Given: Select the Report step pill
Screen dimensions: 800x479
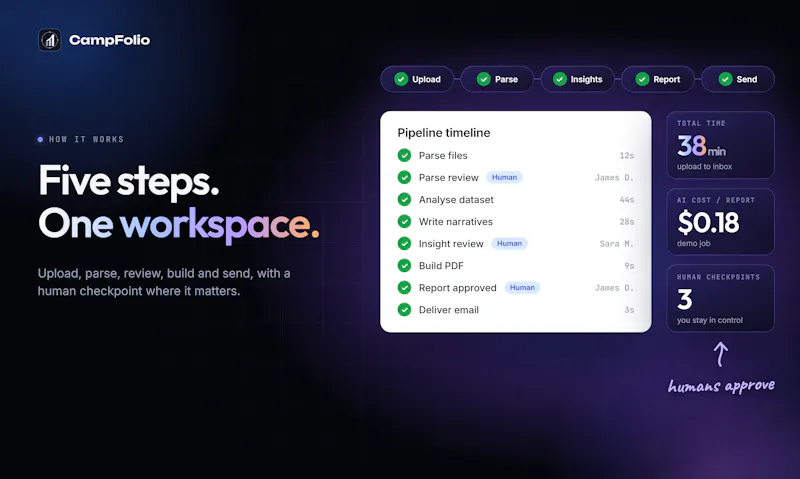Looking at the screenshot, I should [x=658, y=79].
